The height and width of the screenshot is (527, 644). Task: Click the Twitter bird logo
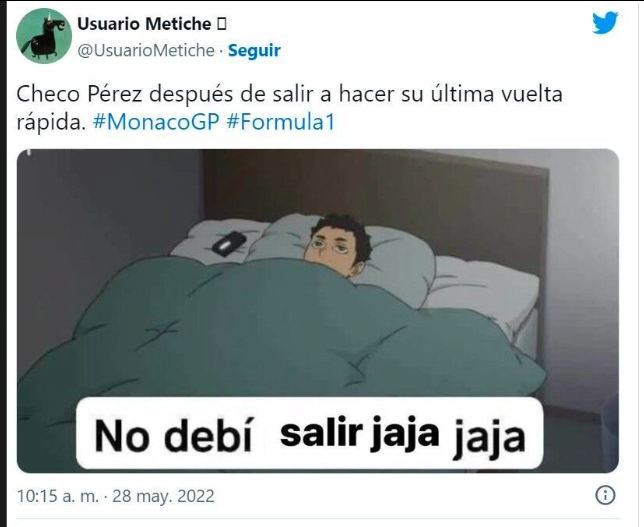(x=605, y=23)
